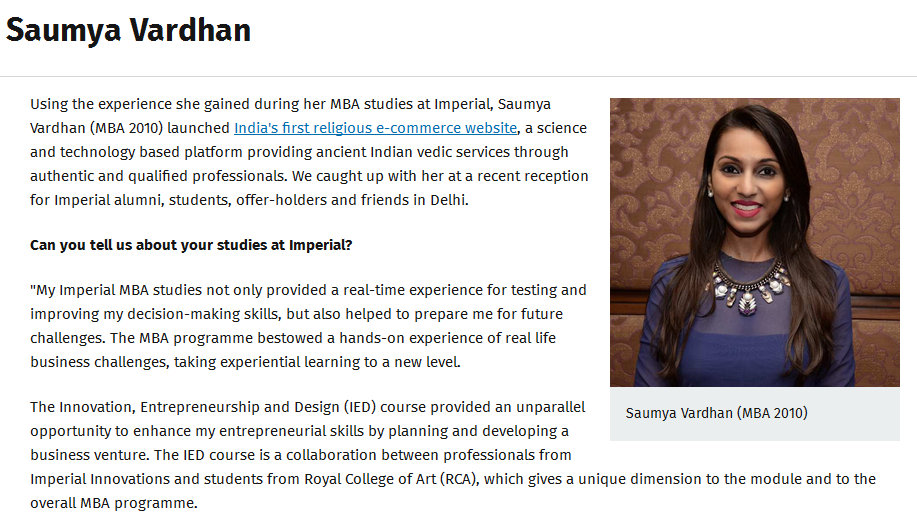Click the Saumya Vardhan page heading
Screen dimensions: 917x520
click(x=128, y=30)
